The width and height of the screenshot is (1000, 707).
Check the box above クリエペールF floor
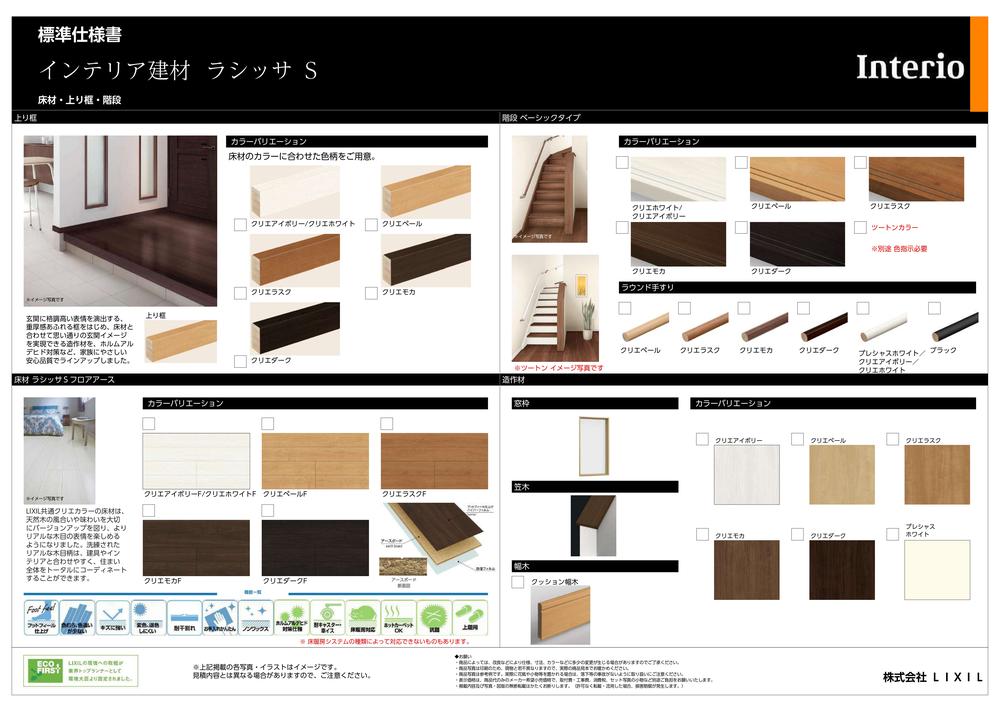(268, 423)
